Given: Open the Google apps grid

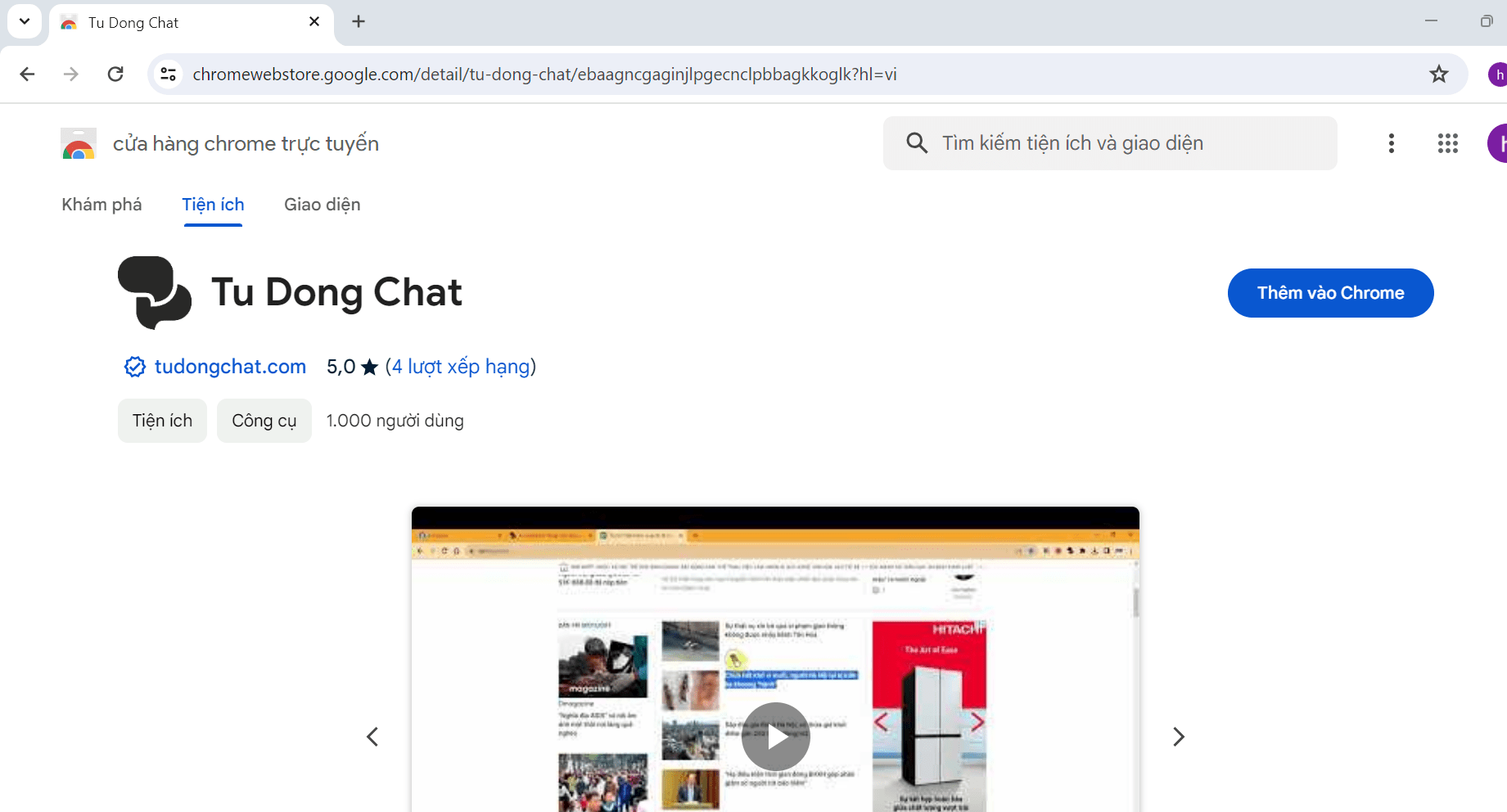Looking at the screenshot, I should pyautogui.click(x=1447, y=143).
